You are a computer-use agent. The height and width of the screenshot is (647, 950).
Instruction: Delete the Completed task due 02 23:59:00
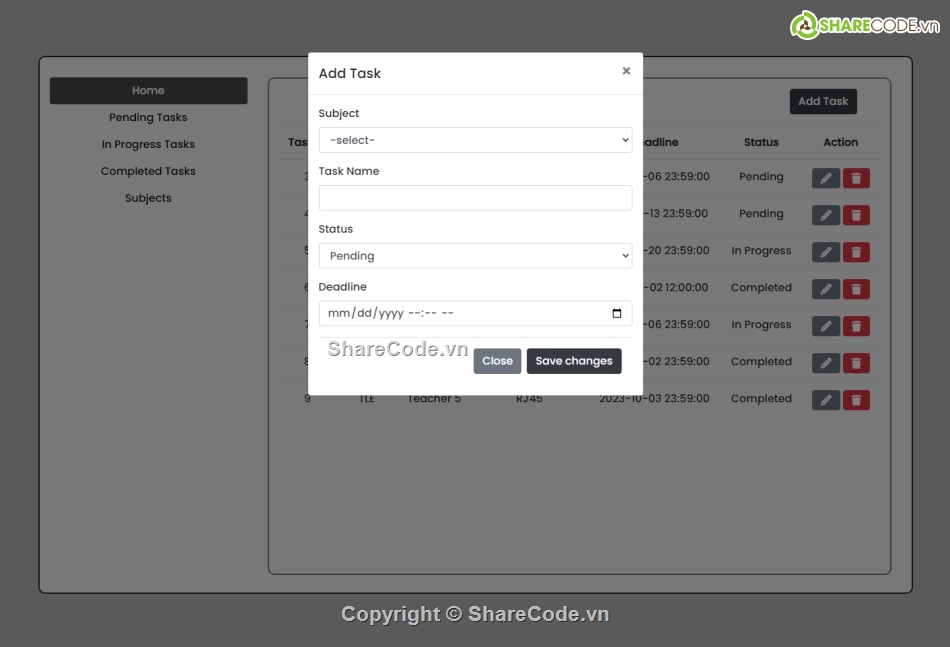[x=856, y=363]
